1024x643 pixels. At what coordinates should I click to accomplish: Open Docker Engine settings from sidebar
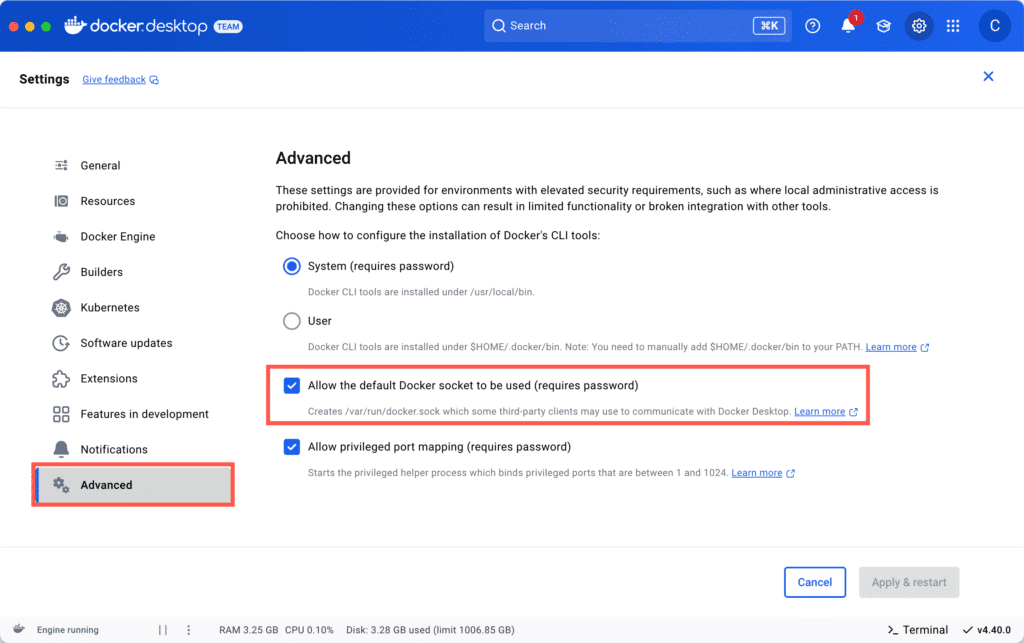pyautogui.click(x=116, y=236)
